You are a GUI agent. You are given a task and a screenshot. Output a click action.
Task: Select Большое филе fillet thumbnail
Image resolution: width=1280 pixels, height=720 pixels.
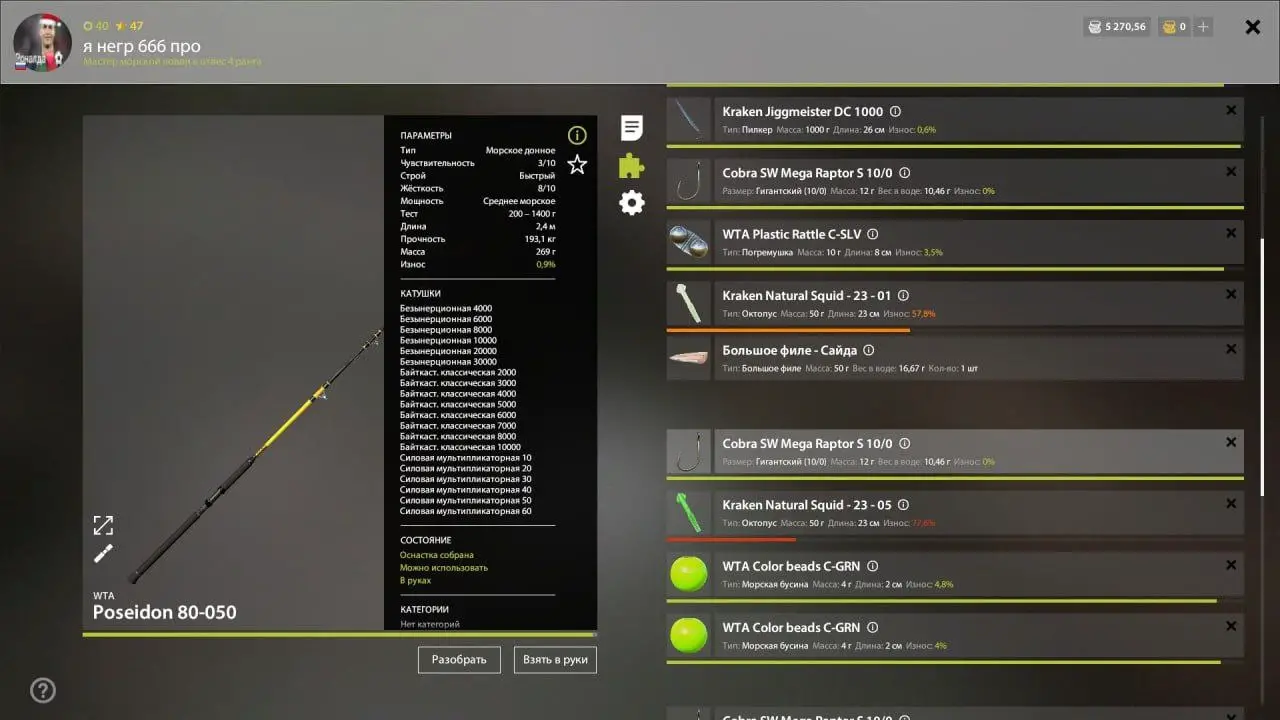689,358
